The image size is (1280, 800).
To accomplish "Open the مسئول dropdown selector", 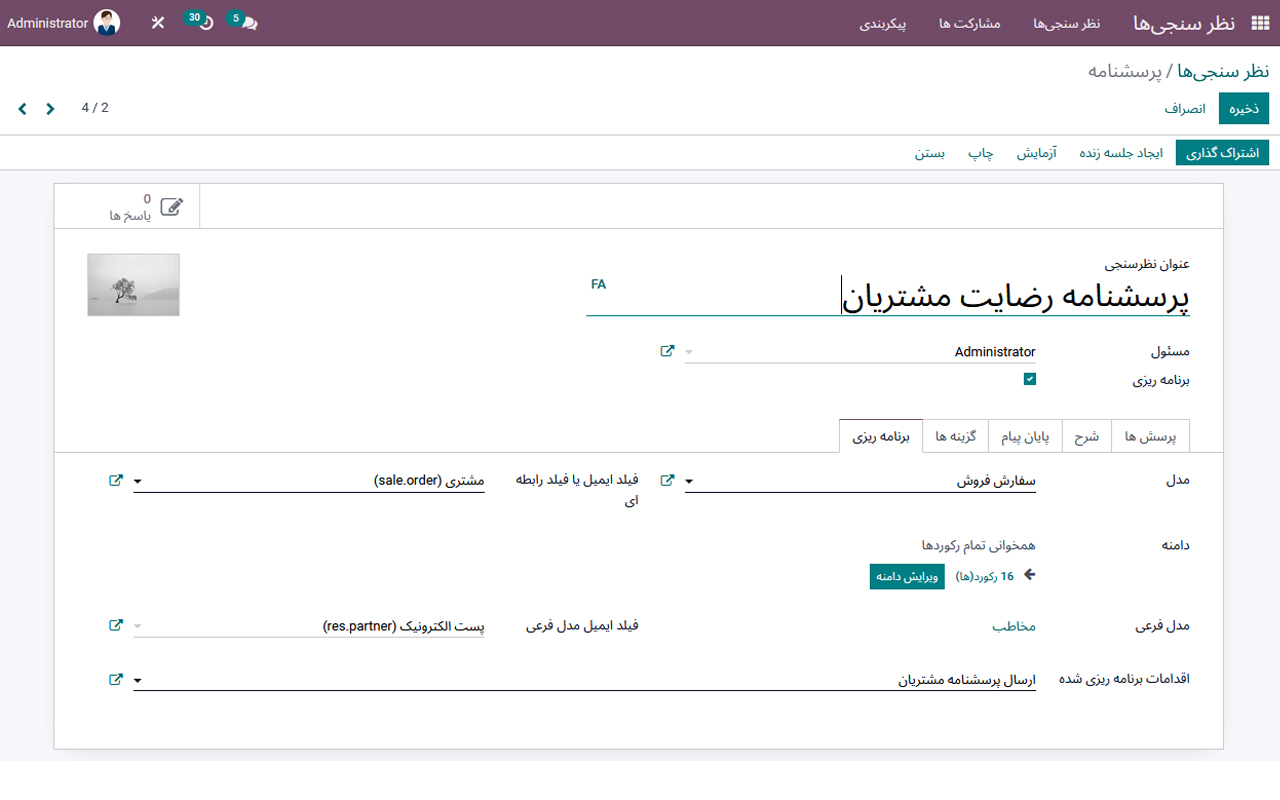I will (x=688, y=351).
